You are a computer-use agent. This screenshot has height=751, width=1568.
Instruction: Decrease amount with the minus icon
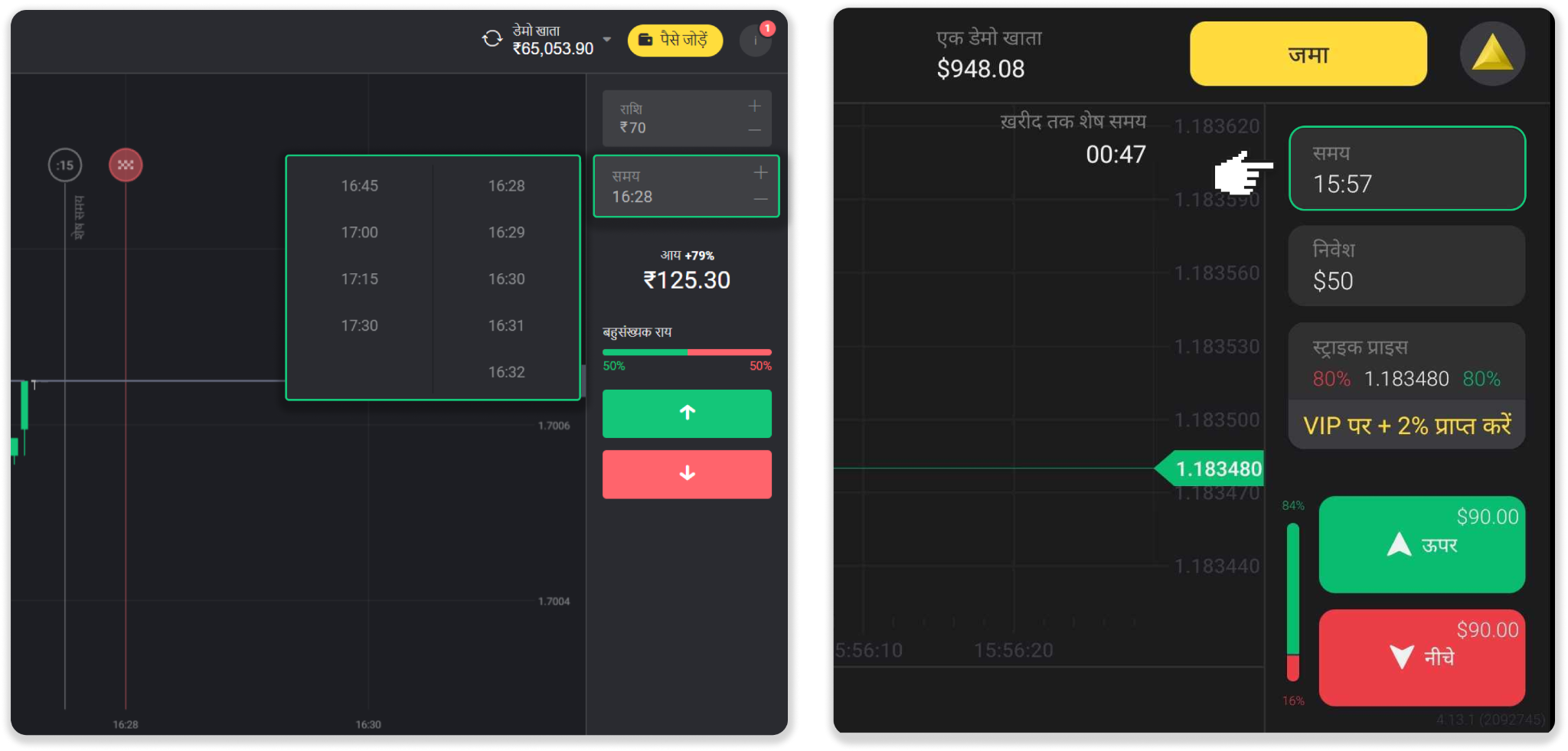[754, 130]
